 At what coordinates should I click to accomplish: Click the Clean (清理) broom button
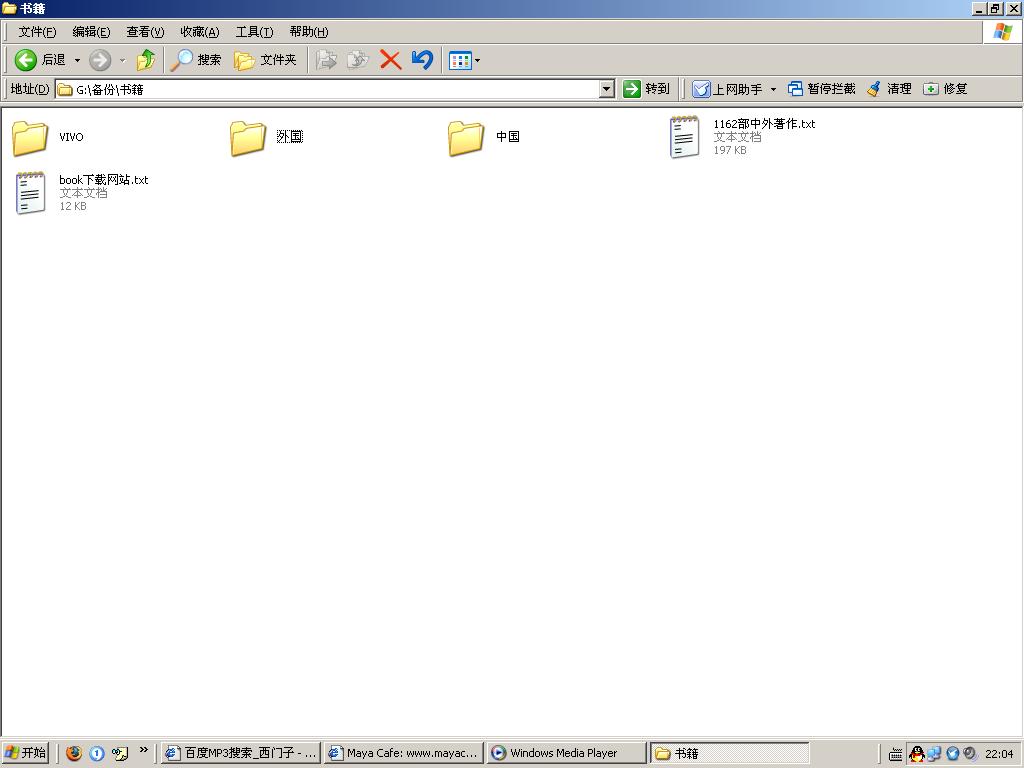[889, 89]
